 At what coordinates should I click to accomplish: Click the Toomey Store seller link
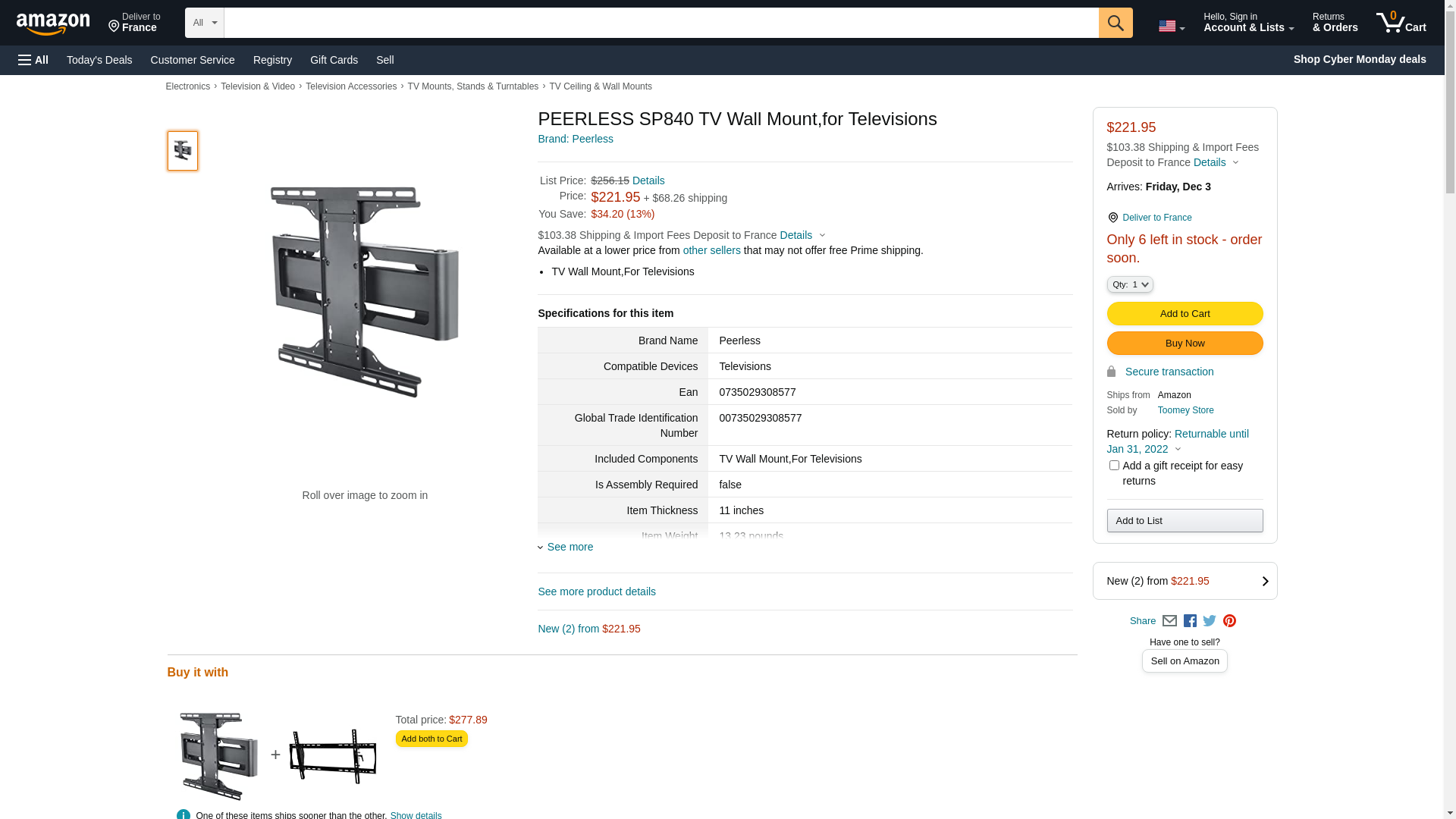pos(1185,410)
